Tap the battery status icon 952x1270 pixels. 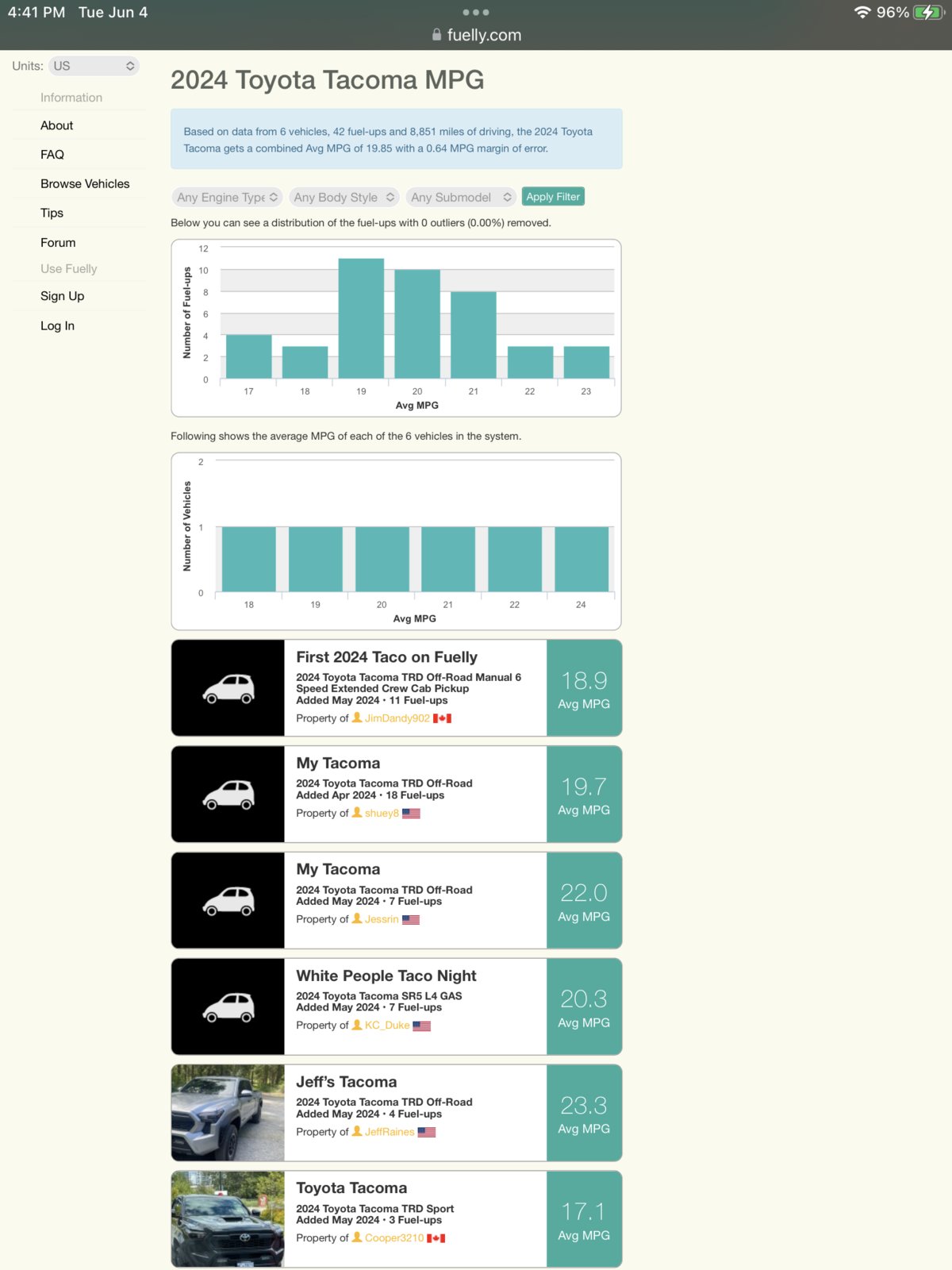point(927,13)
